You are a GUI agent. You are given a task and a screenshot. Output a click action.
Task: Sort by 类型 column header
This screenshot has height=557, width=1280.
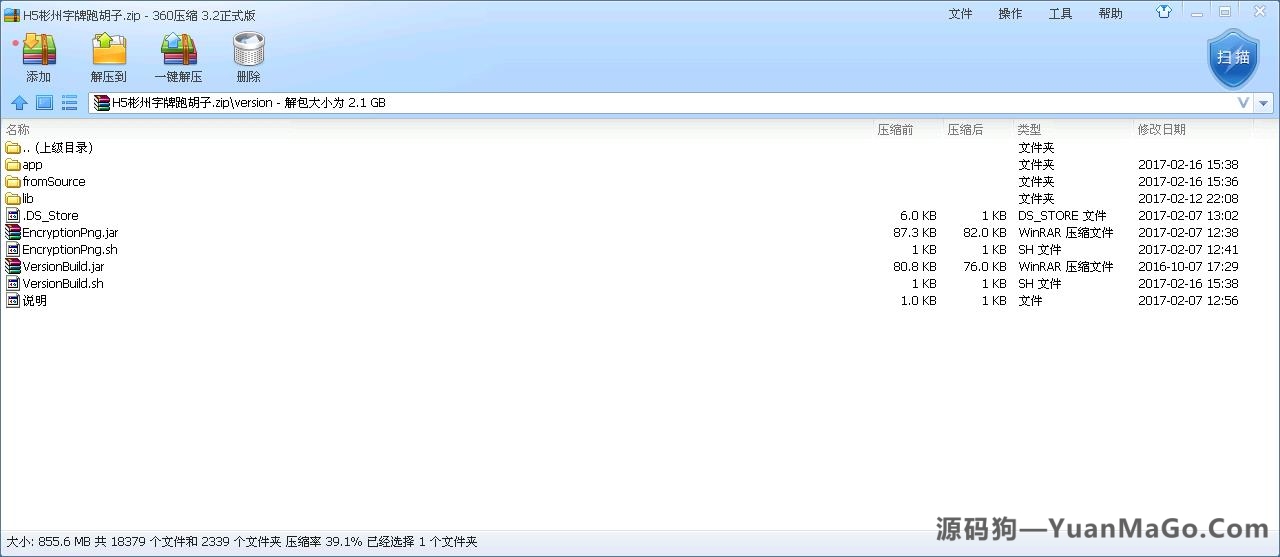1029,129
